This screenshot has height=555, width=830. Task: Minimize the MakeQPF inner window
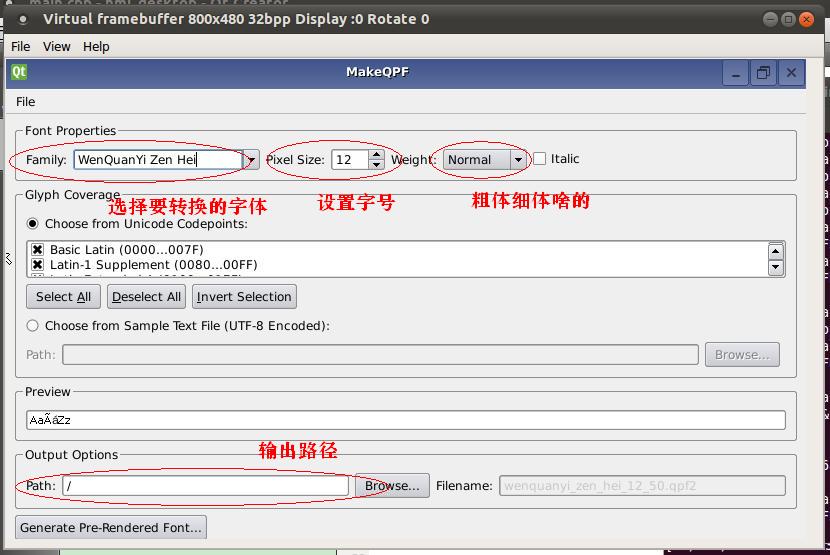click(x=736, y=73)
